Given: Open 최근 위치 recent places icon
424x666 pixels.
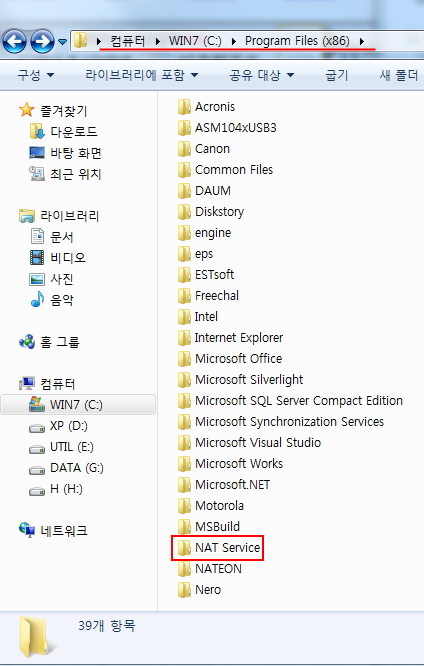Looking at the screenshot, I should pos(37,173).
